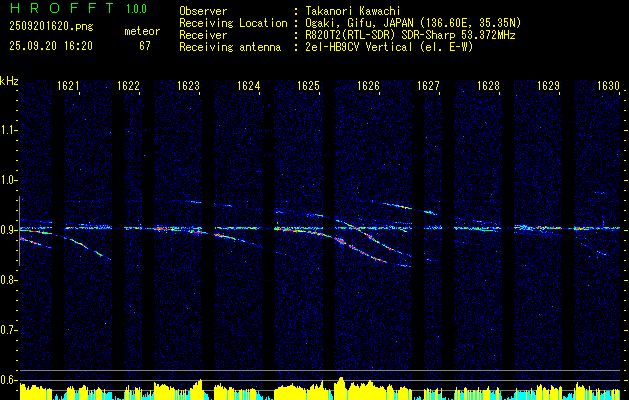Click the 0.7 kHz axis label
This screenshot has width=629, height=400.
(x=8, y=330)
